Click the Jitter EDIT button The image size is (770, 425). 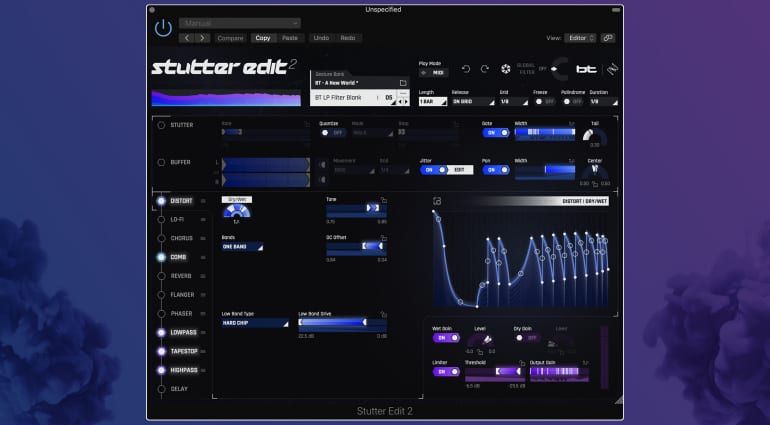click(x=461, y=170)
